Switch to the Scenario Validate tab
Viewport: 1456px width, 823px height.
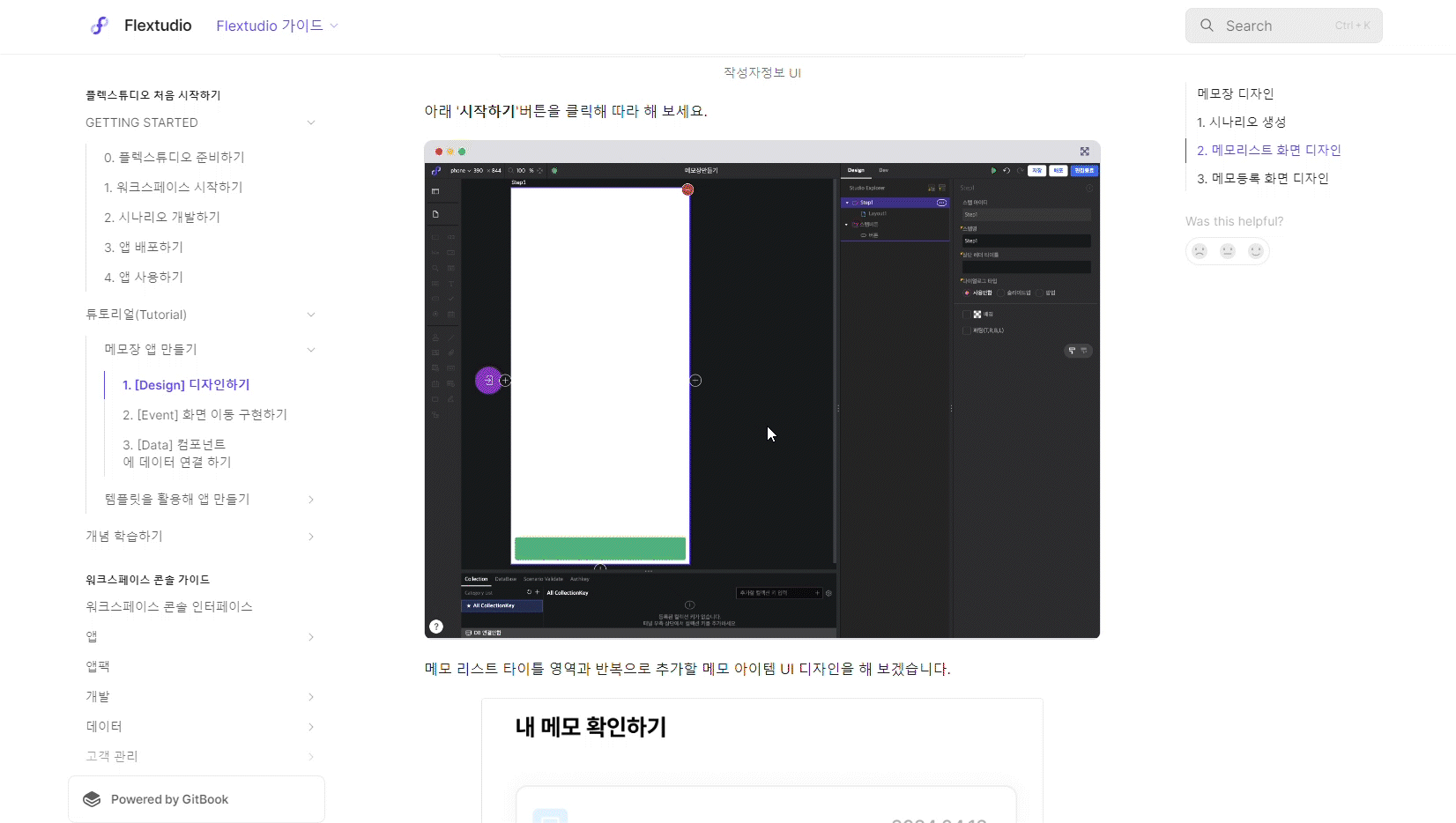click(x=543, y=579)
